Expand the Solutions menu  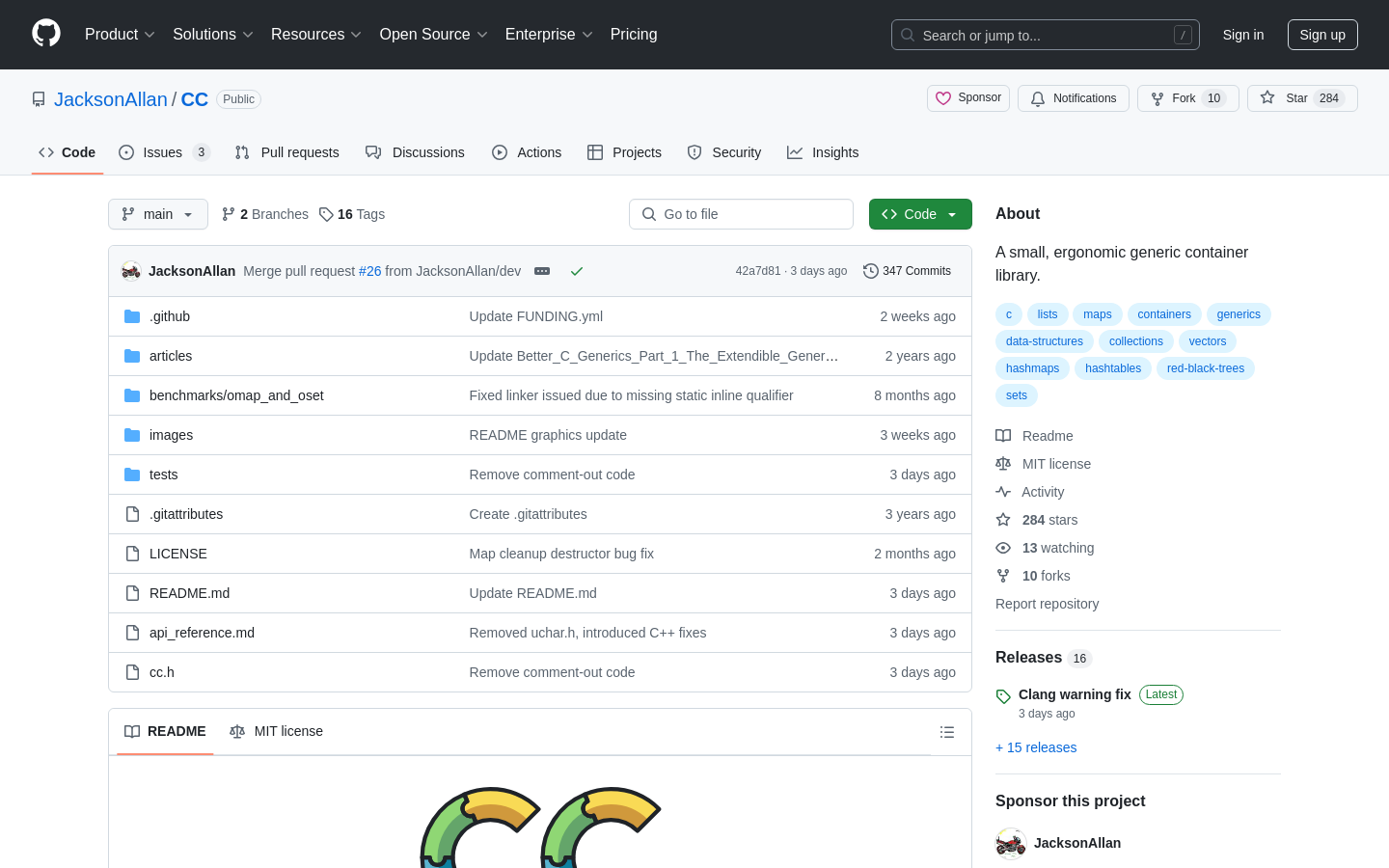click(x=213, y=35)
